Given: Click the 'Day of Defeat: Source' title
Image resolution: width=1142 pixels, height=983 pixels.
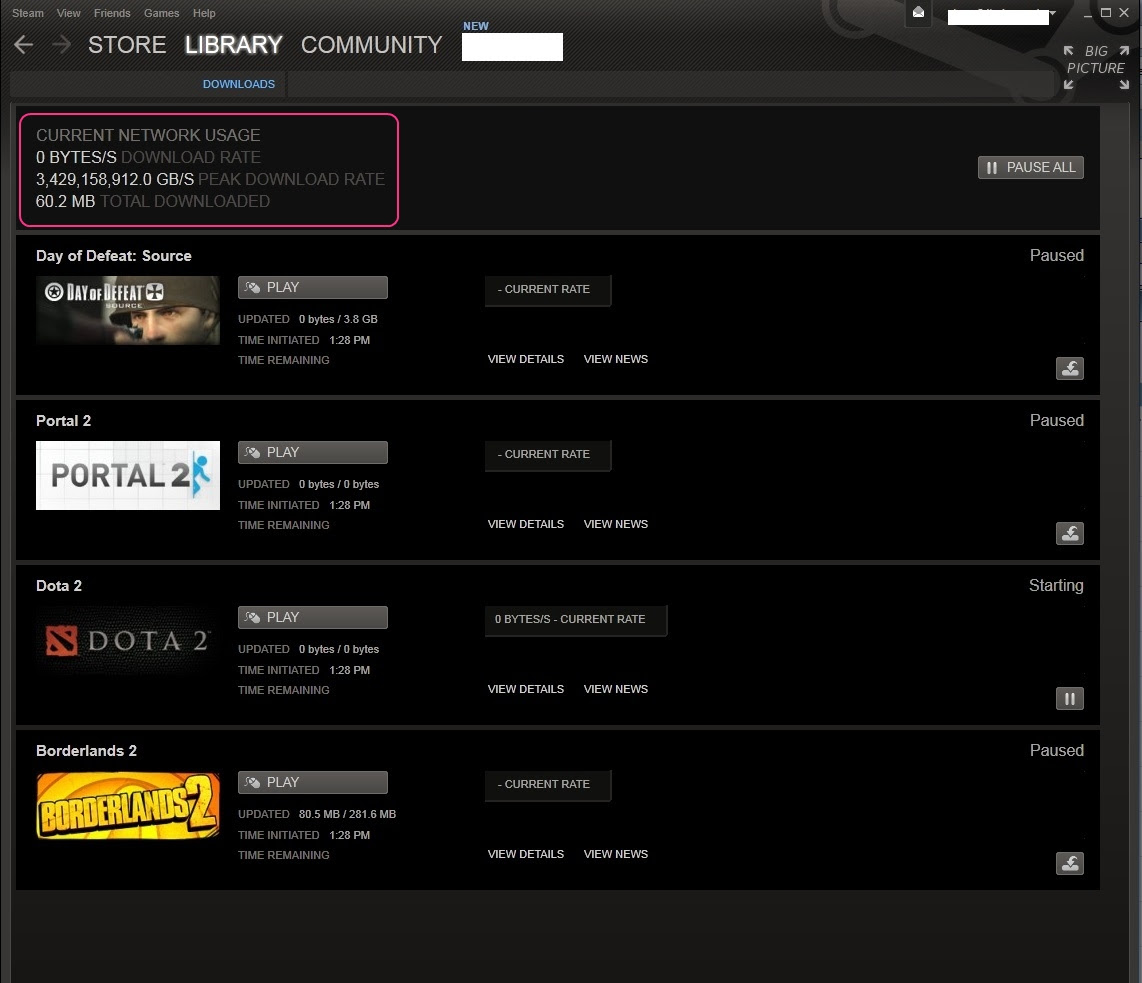Looking at the screenshot, I should [x=114, y=256].
